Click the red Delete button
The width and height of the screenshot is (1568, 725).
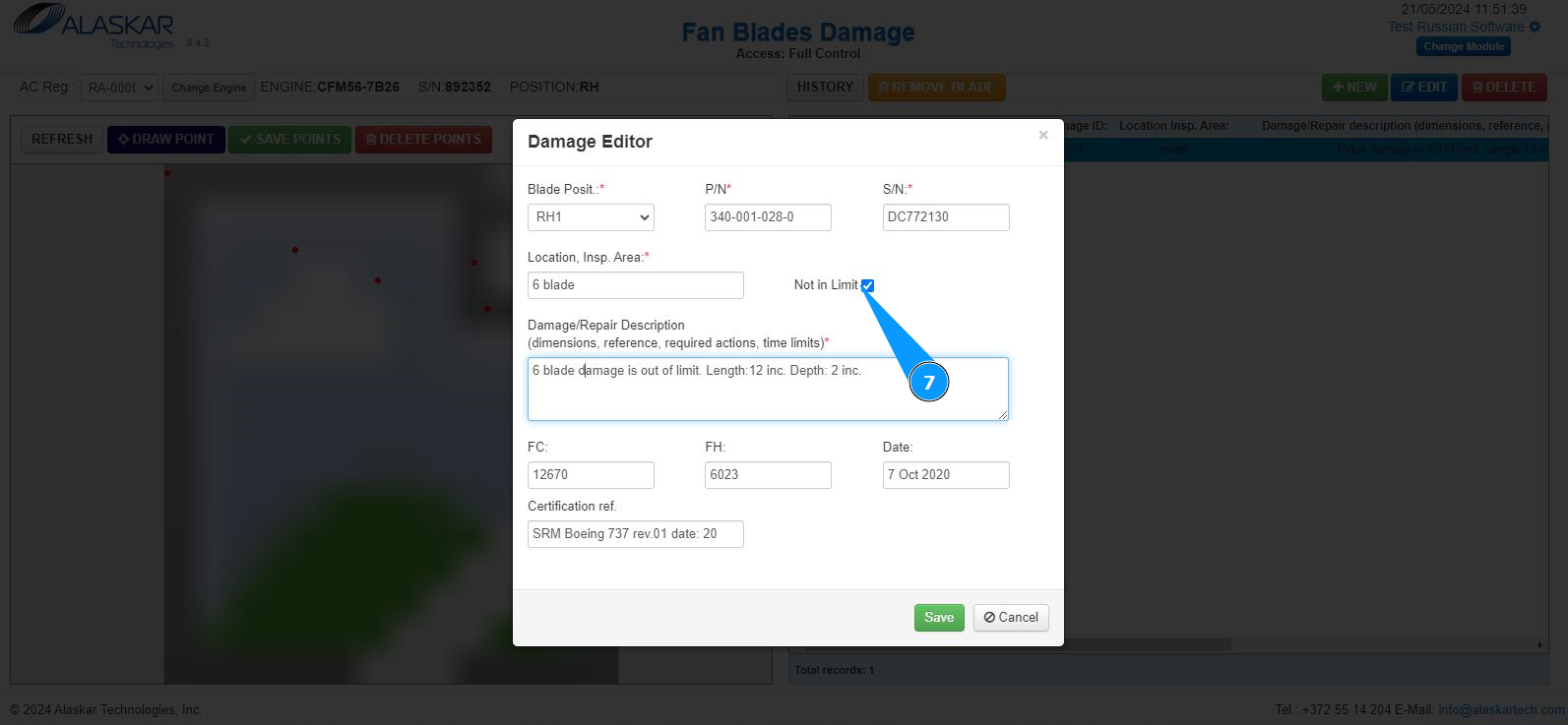[1504, 88]
